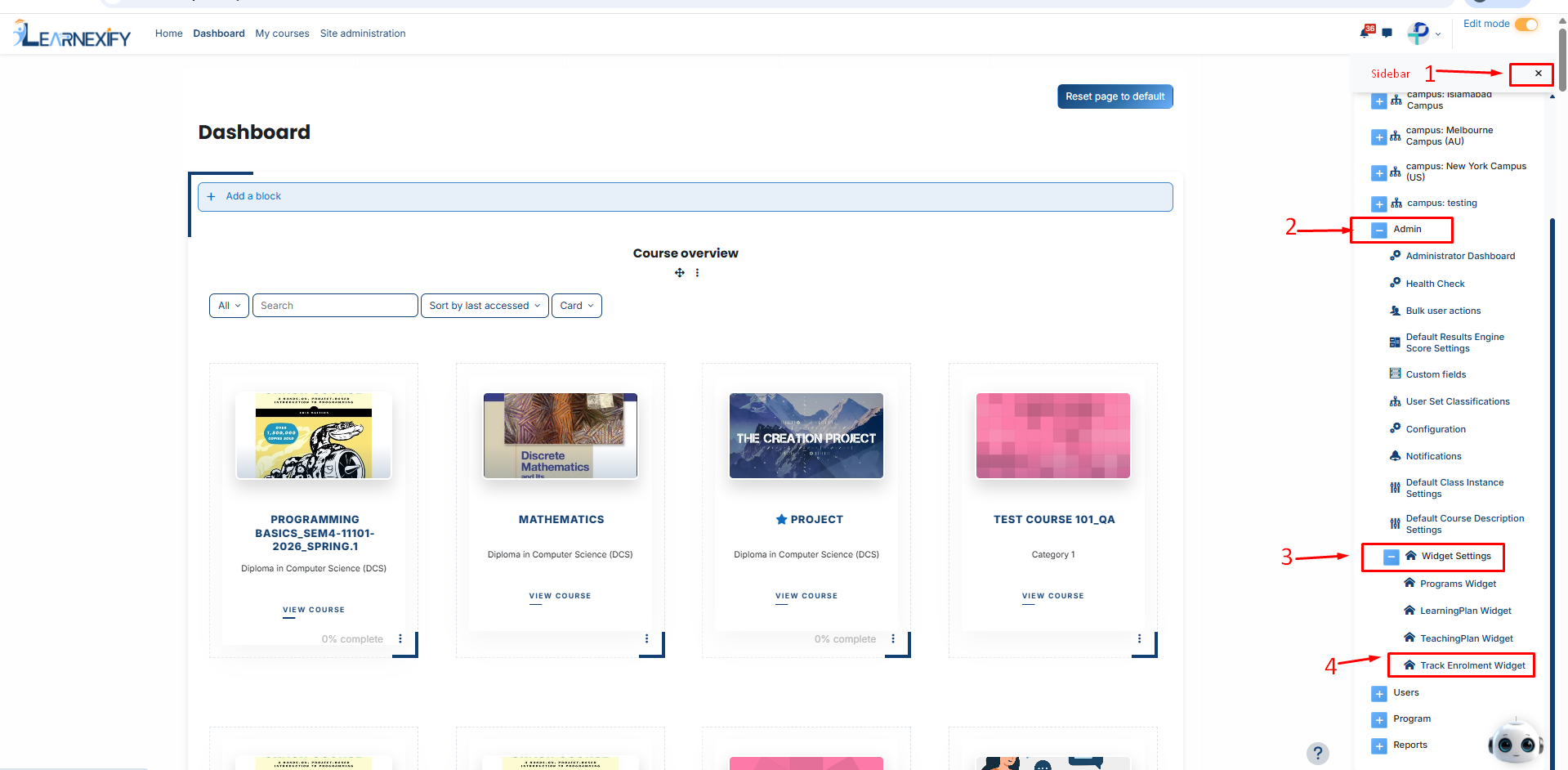Click Add a block
This screenshot has width=1568, height=770.
(253, 196)
